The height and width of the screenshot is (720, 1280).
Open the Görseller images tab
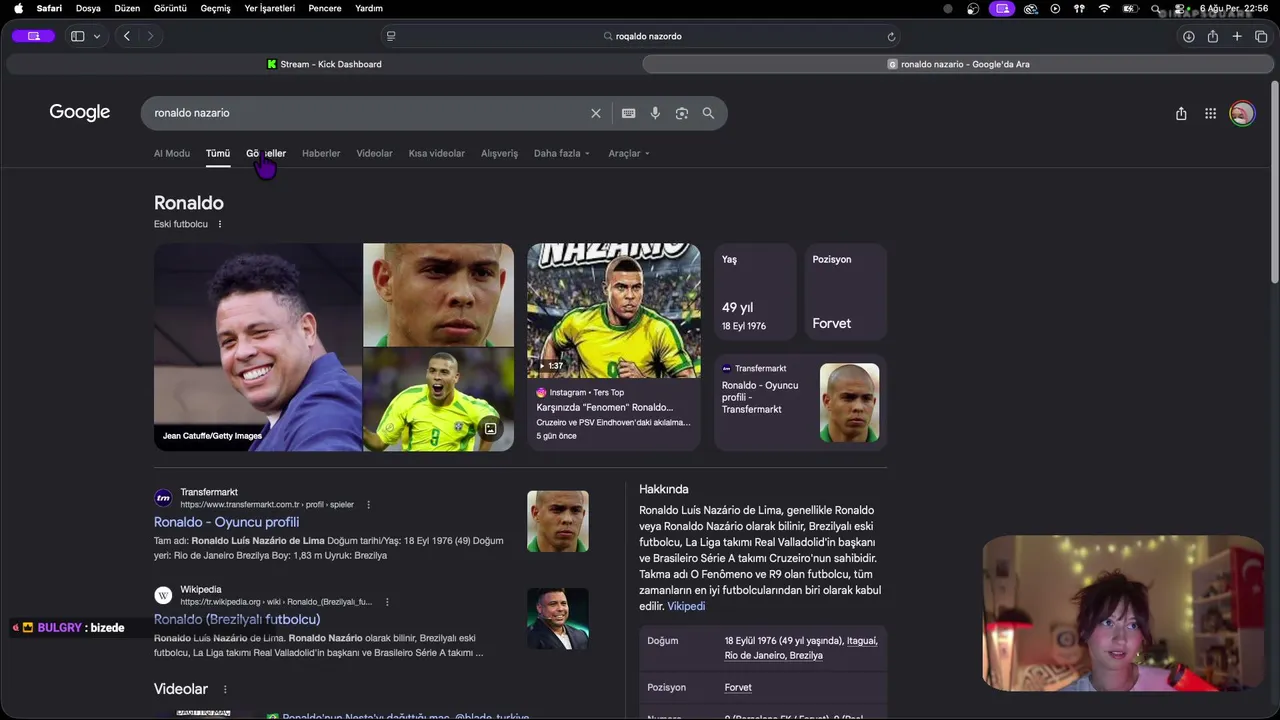[x=266, y=153]
